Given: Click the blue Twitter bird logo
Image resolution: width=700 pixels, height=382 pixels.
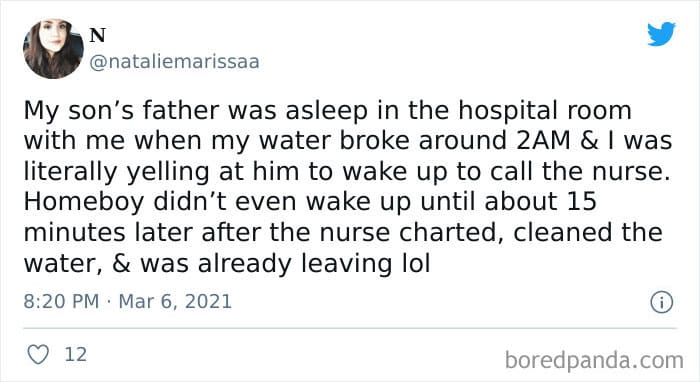Looking at the screenshot, I should pyautogui.click(x=661, y=34).
